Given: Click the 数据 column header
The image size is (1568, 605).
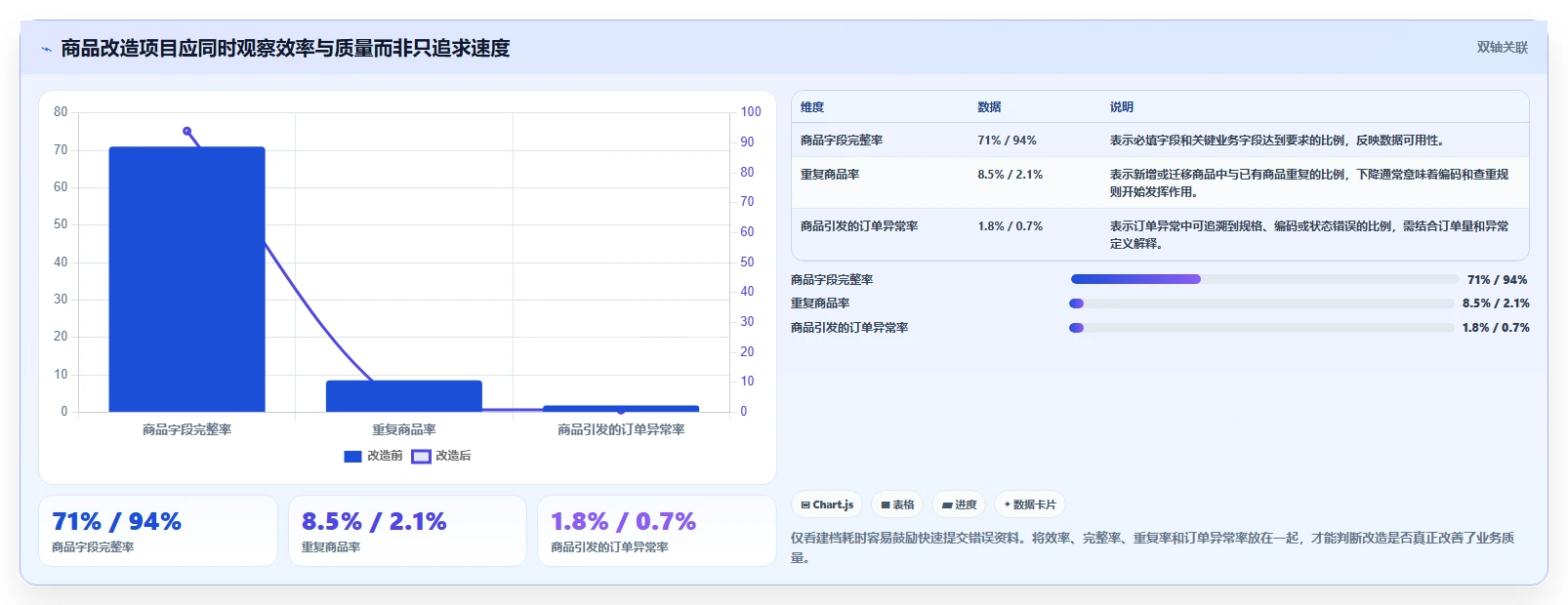Looking at the screenshot, I should point(989,107).
